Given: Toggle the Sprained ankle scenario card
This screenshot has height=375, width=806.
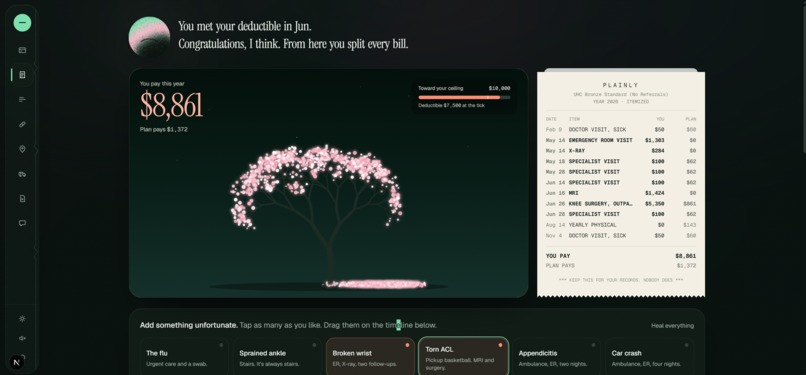Looking at the screenshot, I should tap(278, 357).
